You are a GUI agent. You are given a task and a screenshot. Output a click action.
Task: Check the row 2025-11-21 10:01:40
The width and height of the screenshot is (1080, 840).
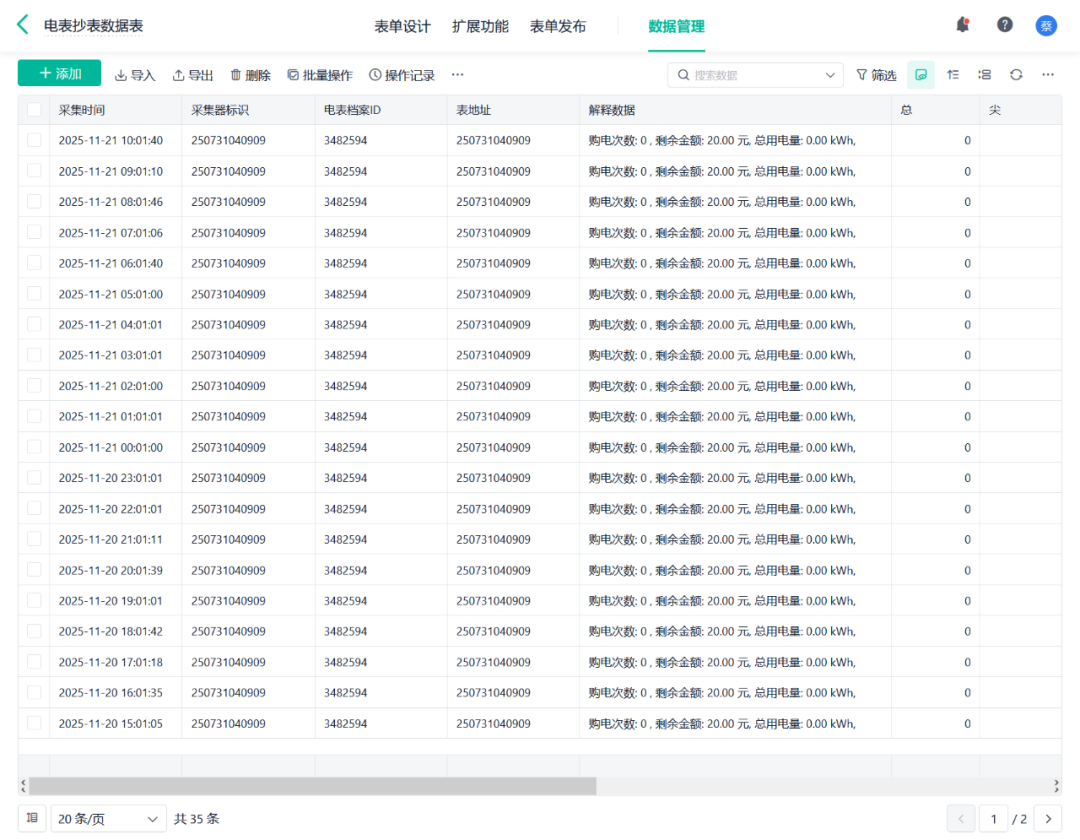pyautogui.click(x=34, y=140)
